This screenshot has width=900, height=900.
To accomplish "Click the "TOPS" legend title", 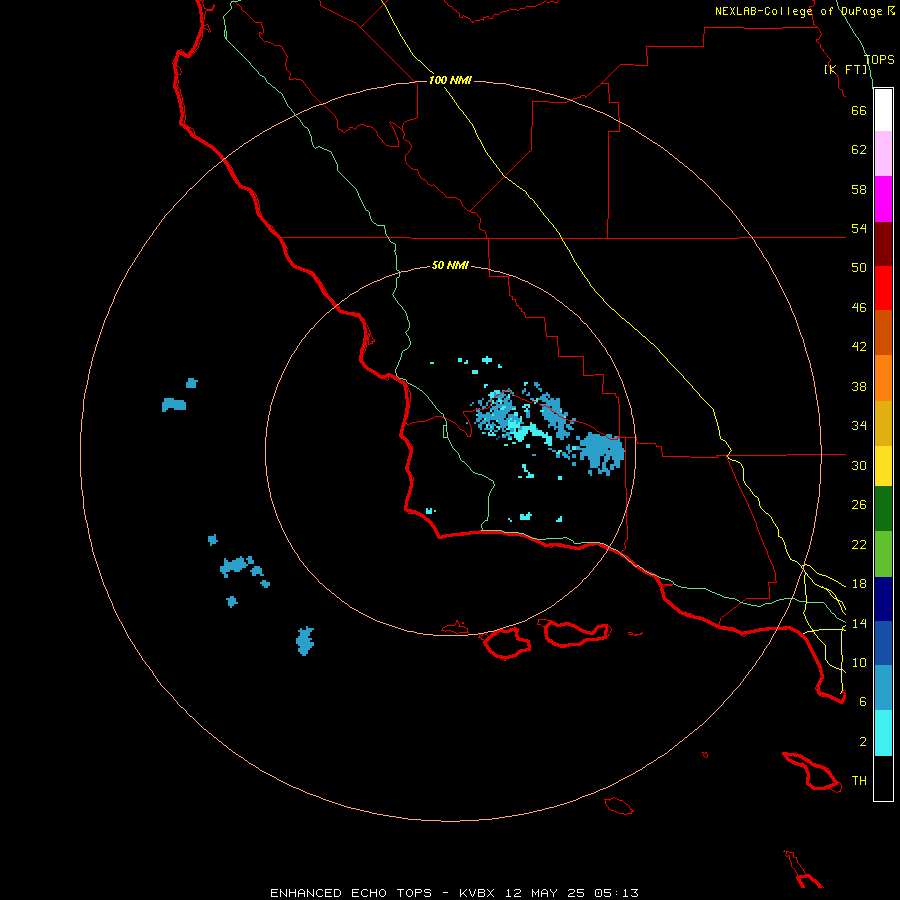I will point(879,60).
